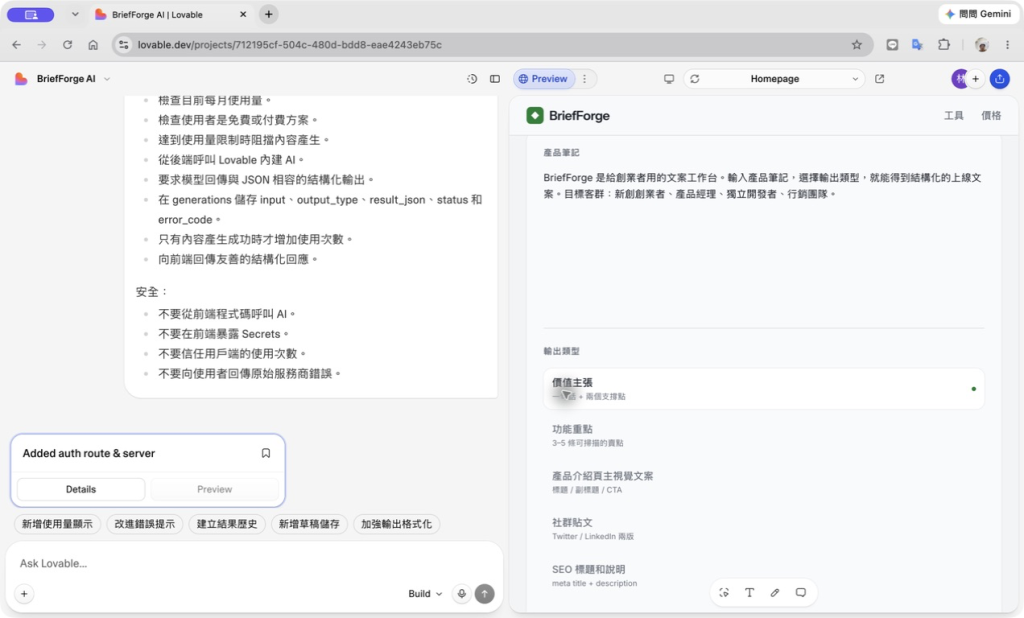Open 價格 nav link in preview
The width and height of the screenshot is (1024, 618).
click(991, 116)
